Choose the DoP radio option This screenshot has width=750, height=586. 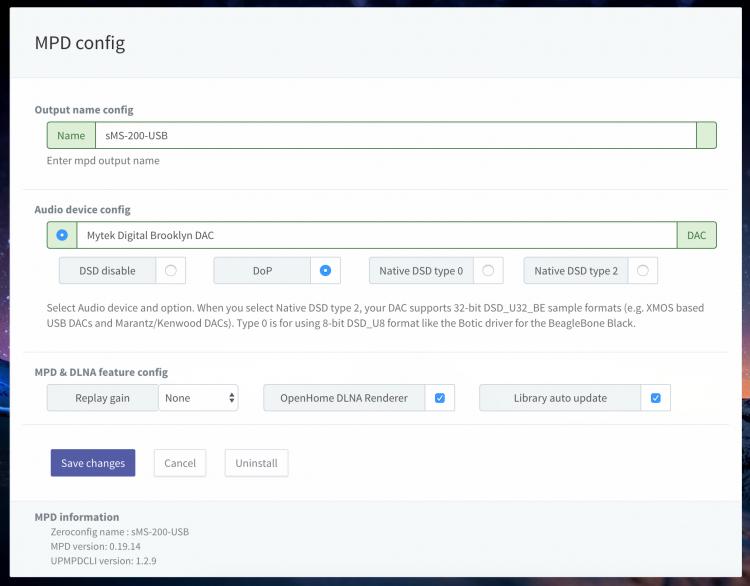tap(325, 270)
